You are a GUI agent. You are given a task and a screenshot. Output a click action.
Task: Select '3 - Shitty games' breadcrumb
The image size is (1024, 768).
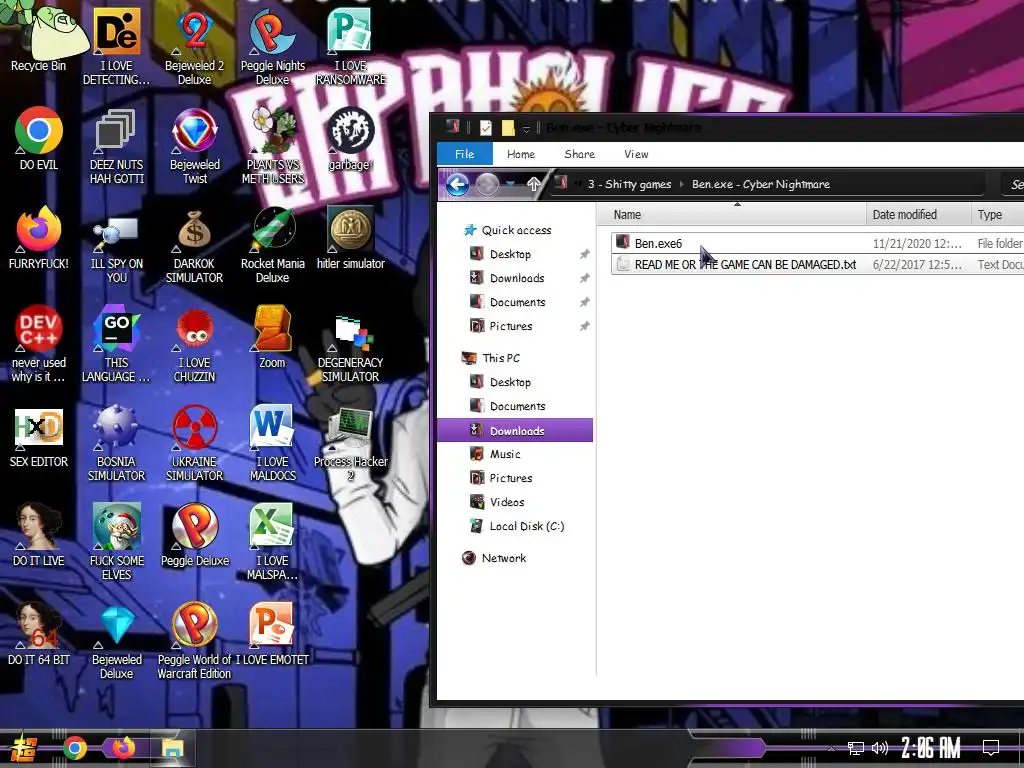point(629,184)
